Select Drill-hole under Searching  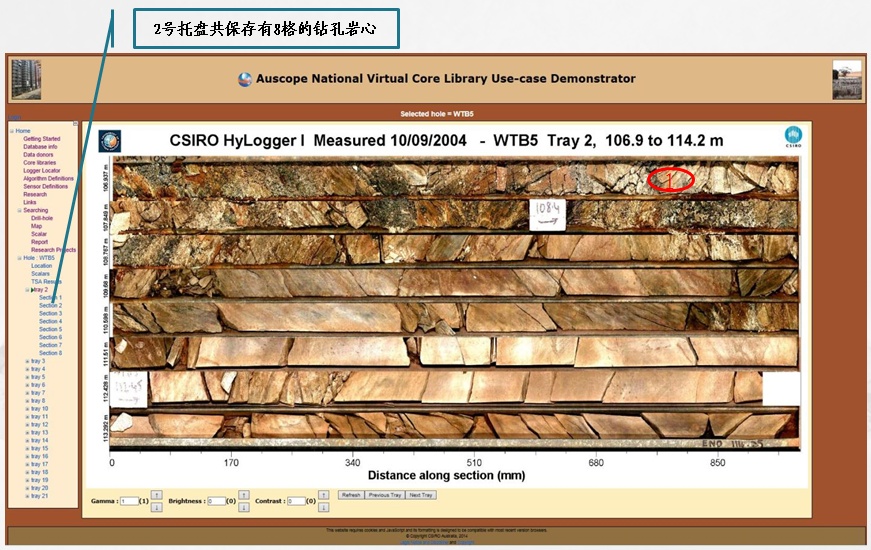tap(42, 218)
